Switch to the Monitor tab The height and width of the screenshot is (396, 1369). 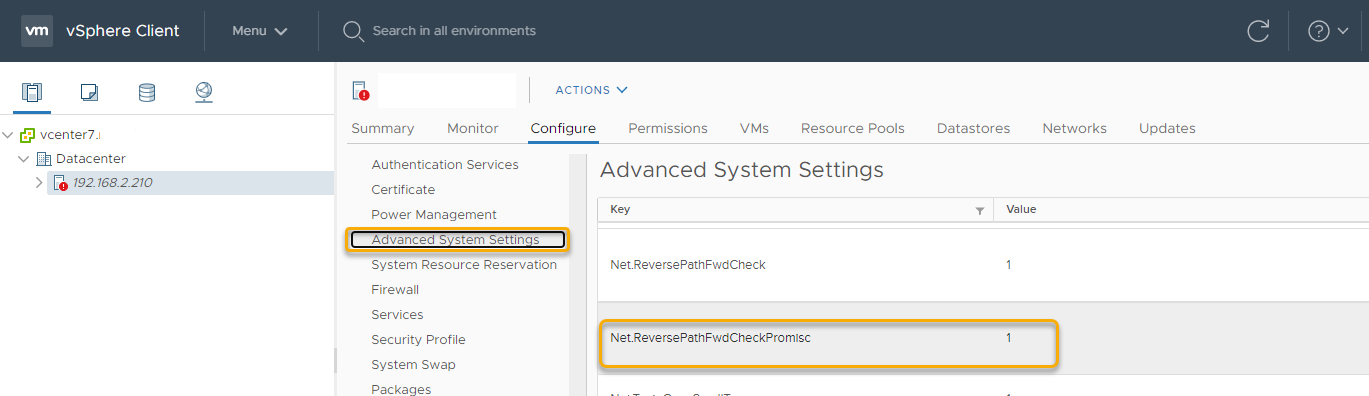click(473, 128)
